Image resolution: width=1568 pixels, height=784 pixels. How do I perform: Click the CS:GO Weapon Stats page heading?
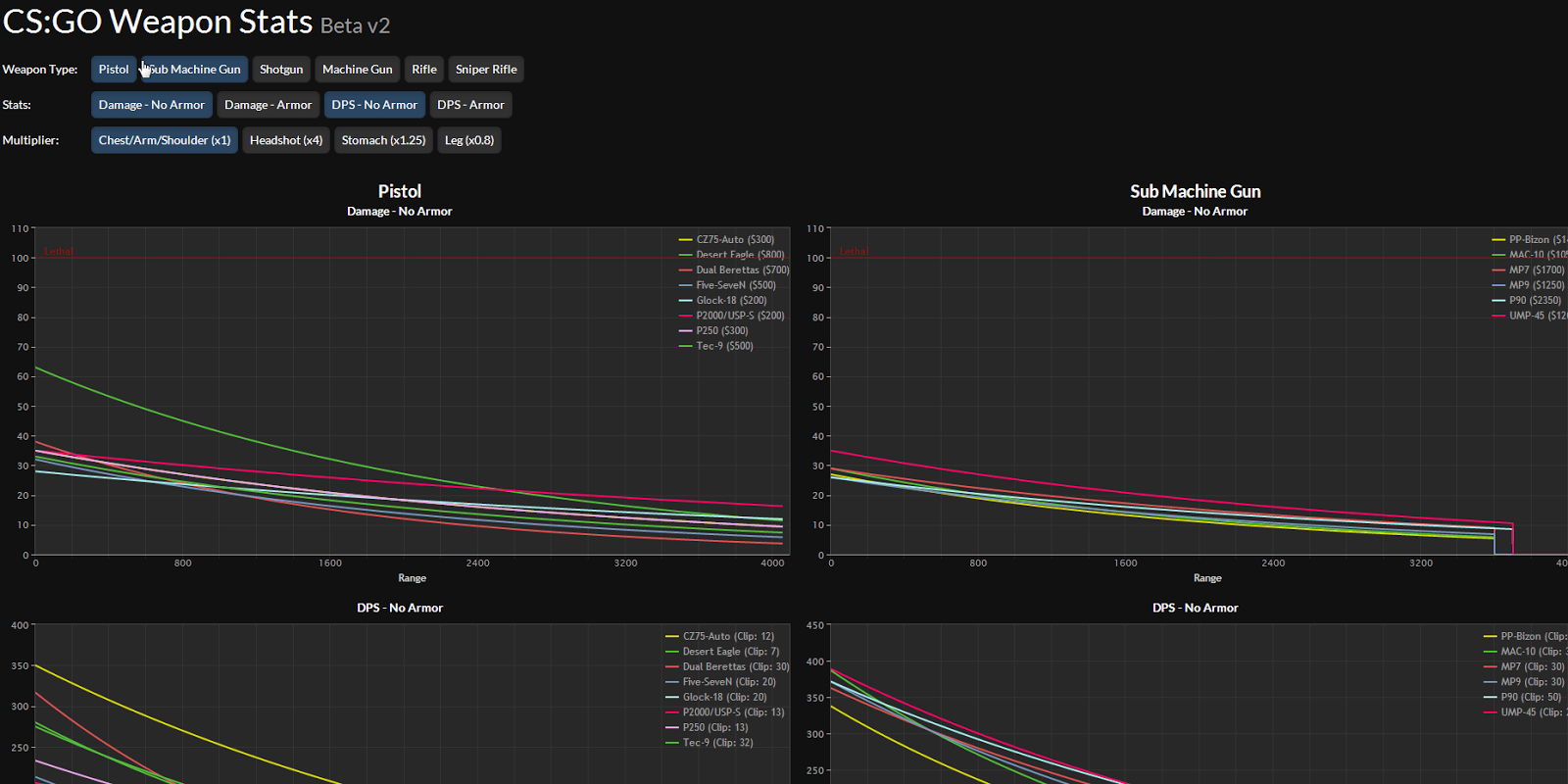click(158, 22)
